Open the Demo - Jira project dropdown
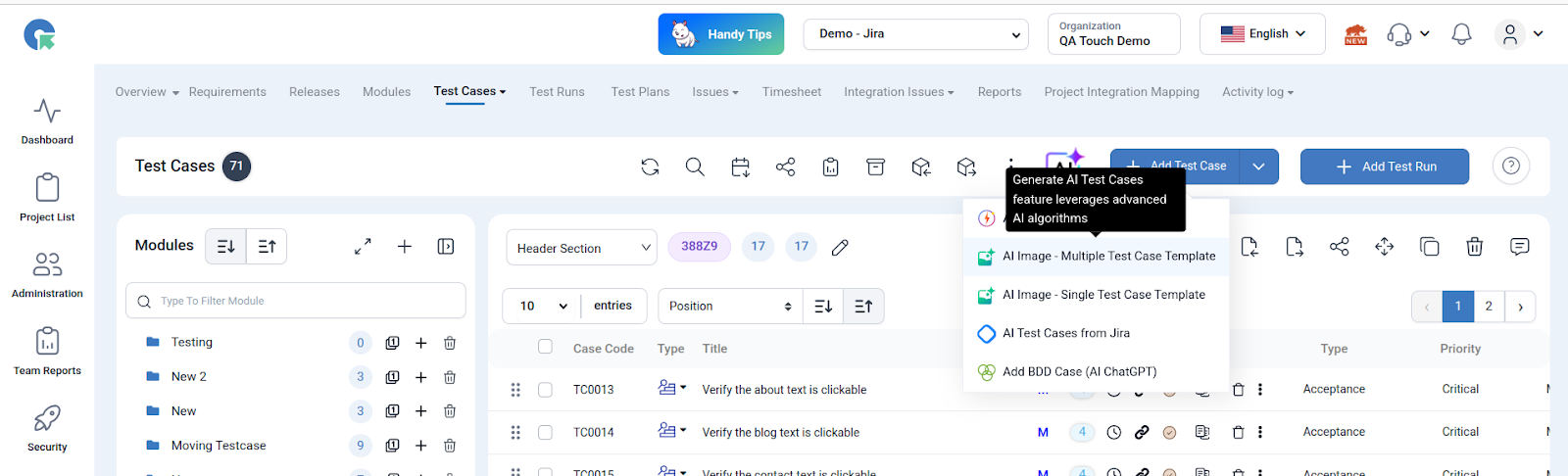The image size is (1568, 476). pos(915,34)
